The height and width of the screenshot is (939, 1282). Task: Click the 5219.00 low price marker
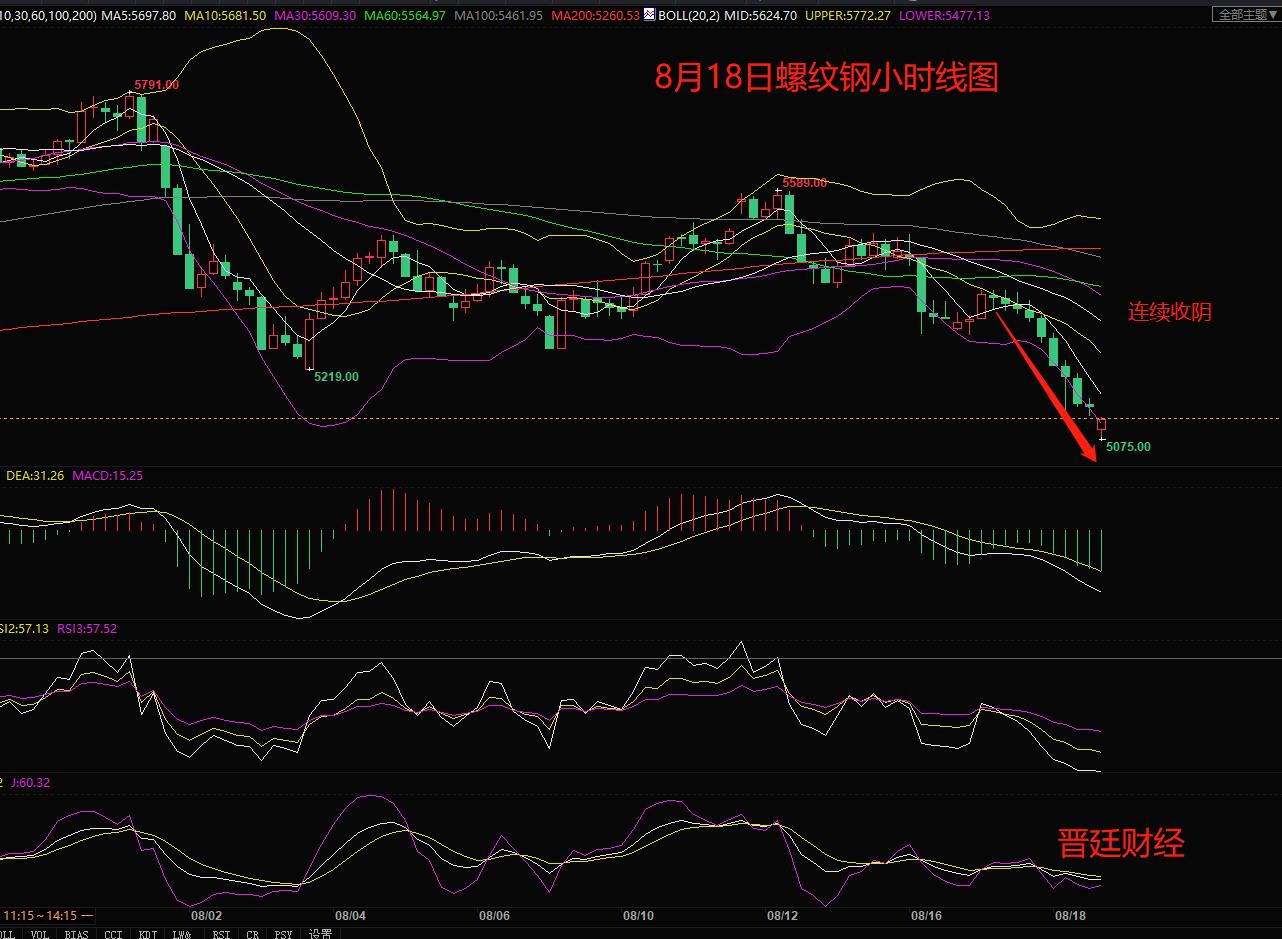336,377
